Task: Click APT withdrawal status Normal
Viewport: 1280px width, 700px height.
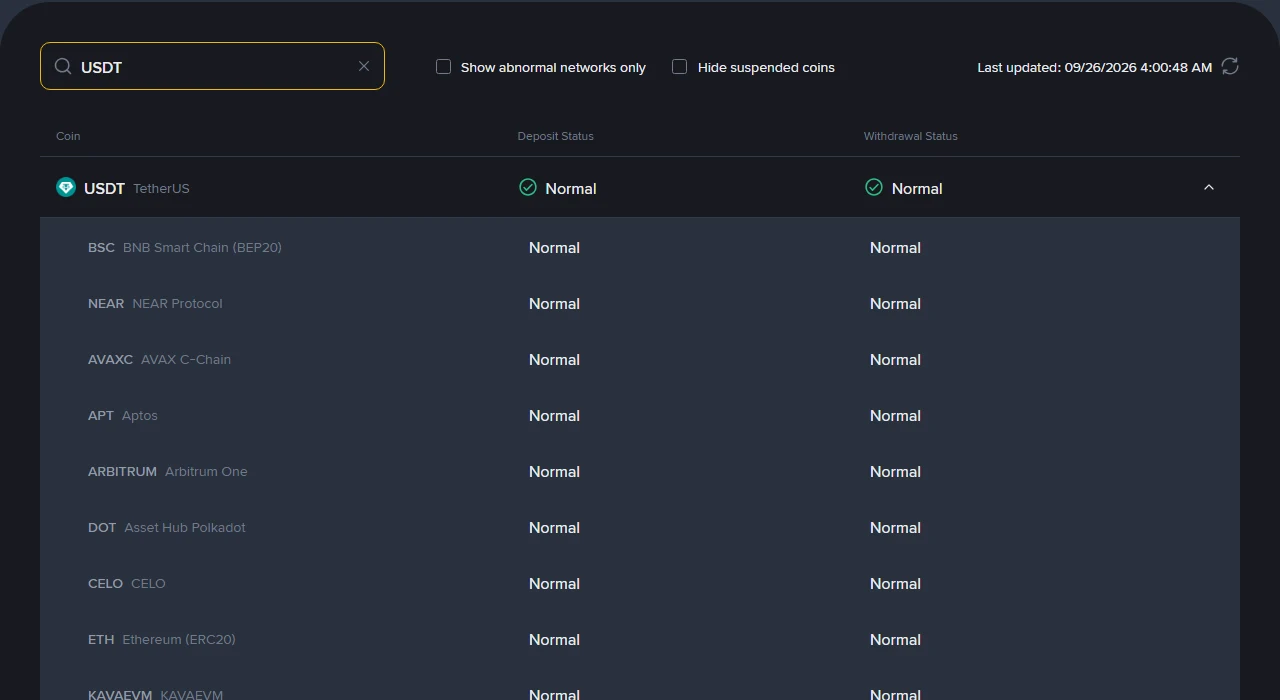Action: tap(895, 415)
